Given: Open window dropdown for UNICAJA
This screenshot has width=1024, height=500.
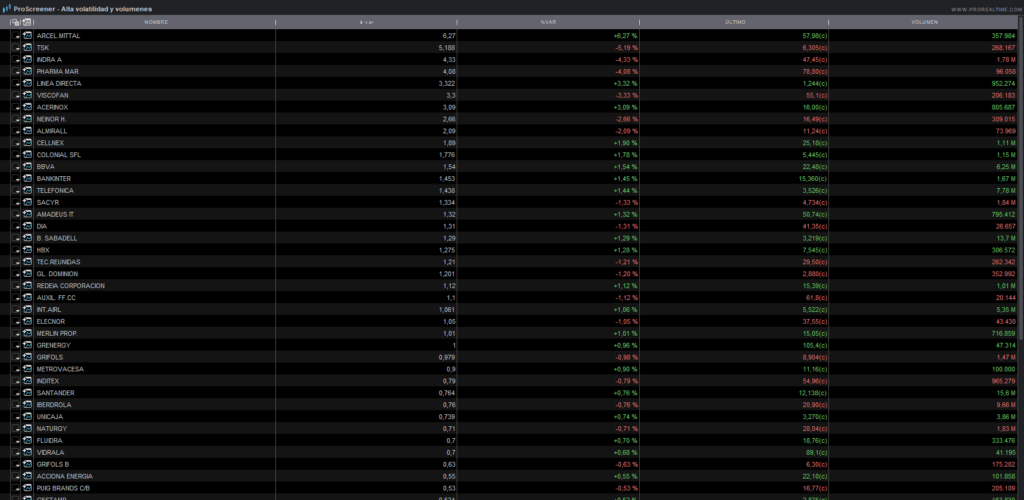Looking at the screenshot, I should 16,416.
